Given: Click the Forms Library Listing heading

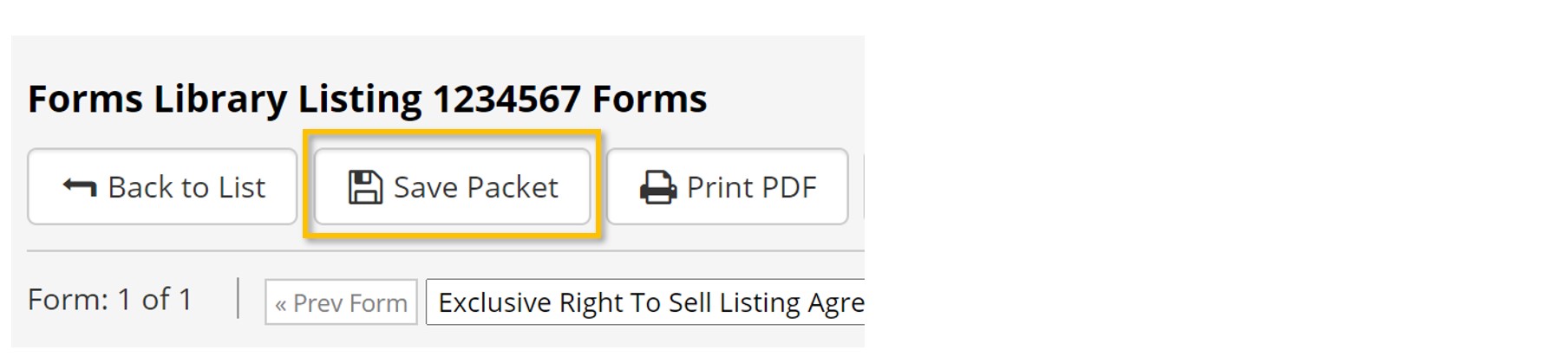Looking at the screenshot, I should click(x=367, y=99).
